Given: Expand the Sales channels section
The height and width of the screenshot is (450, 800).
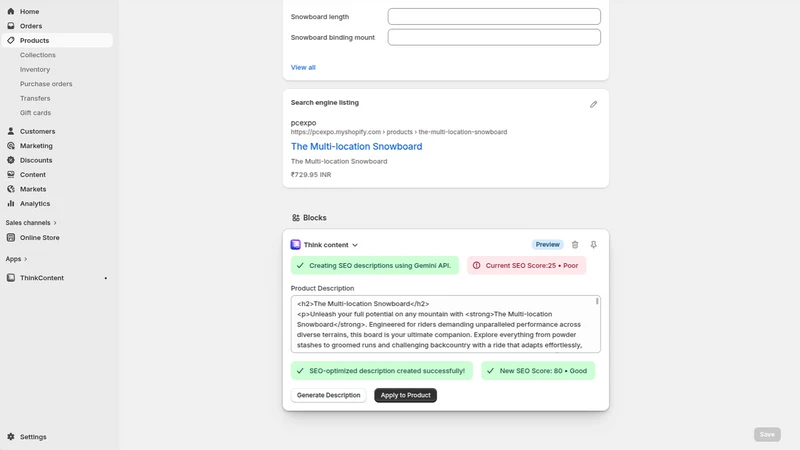Looking at the screenshot, I should [31, 222].
